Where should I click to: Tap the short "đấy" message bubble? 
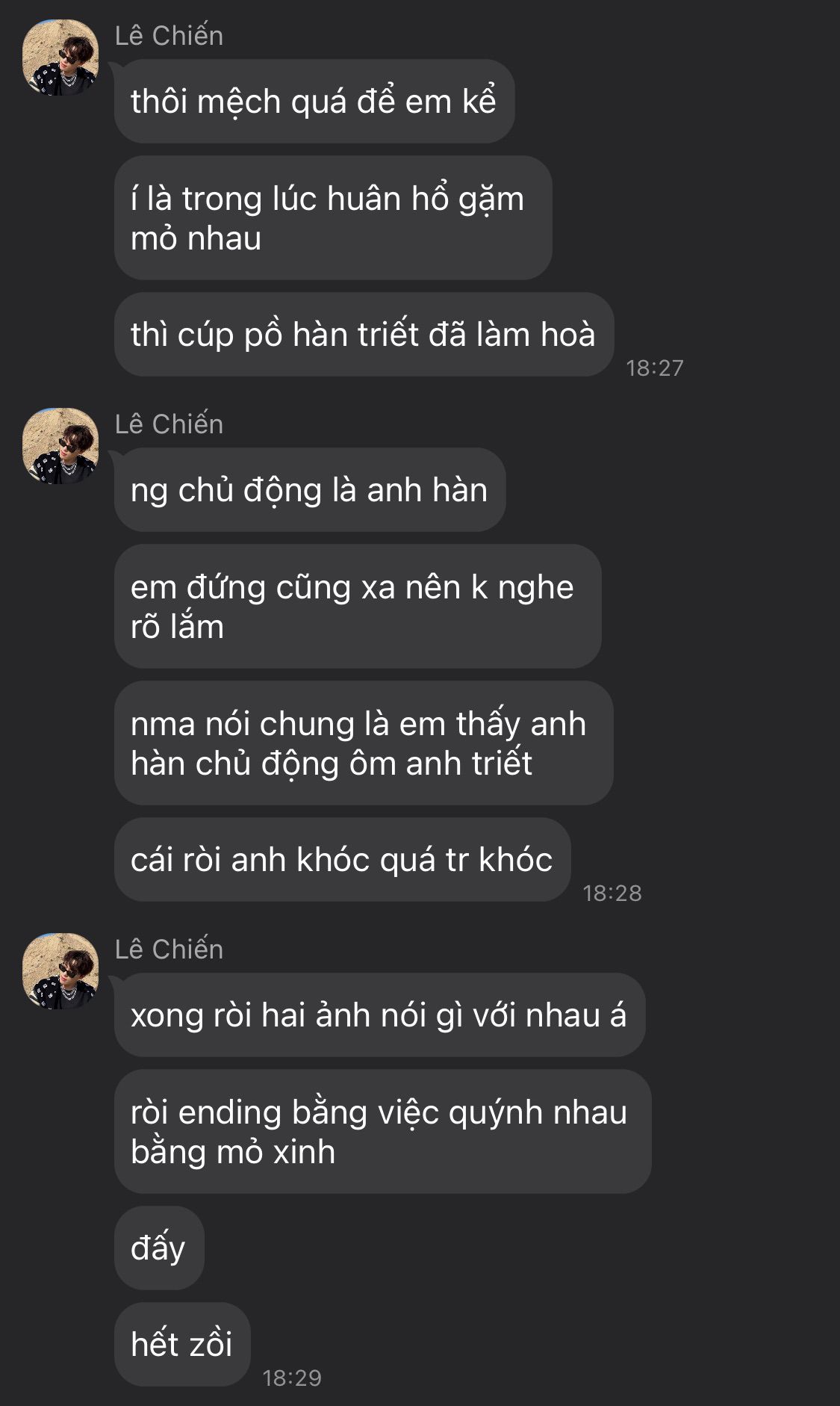[159, 1248]
